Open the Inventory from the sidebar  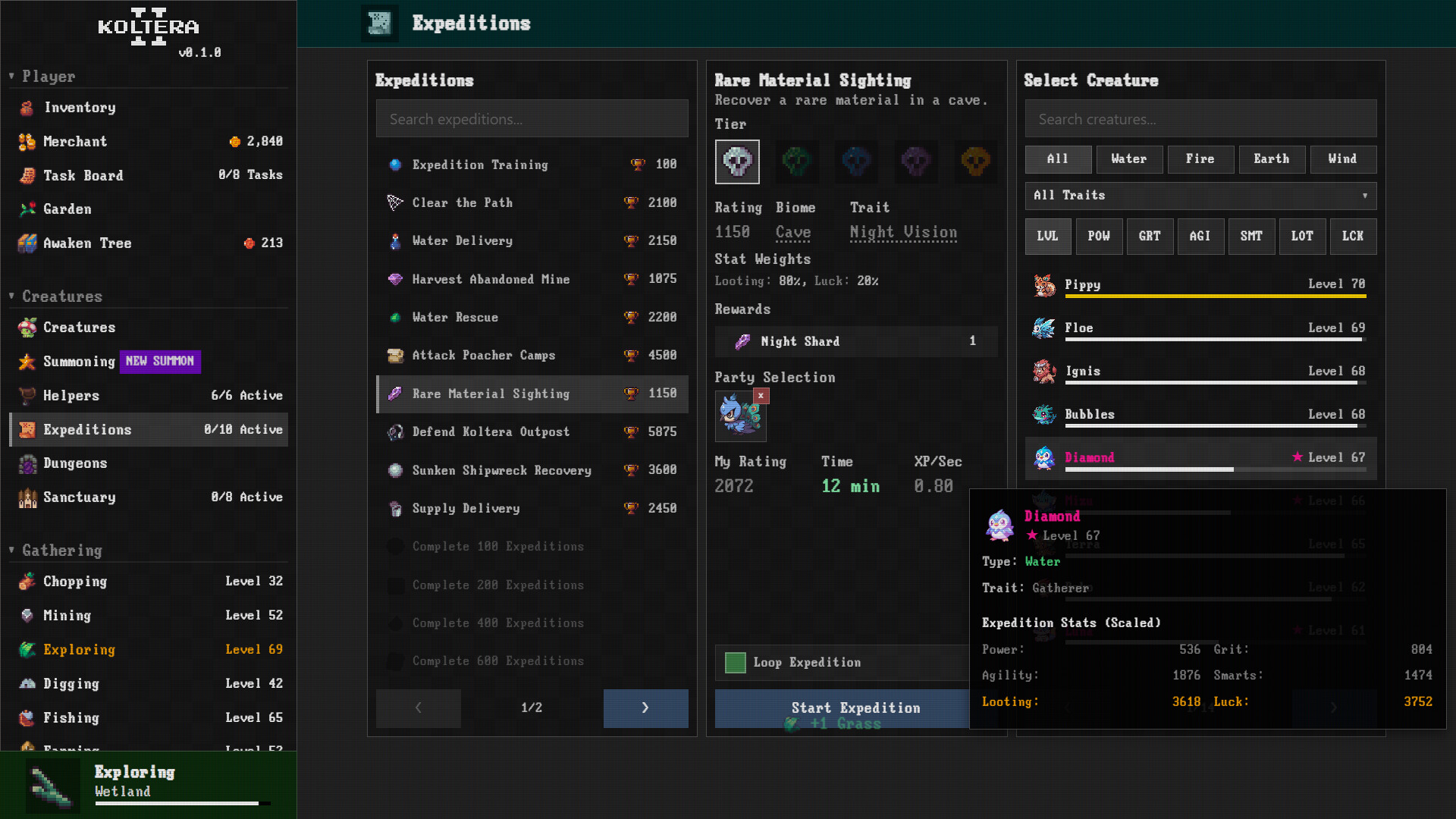80,108
